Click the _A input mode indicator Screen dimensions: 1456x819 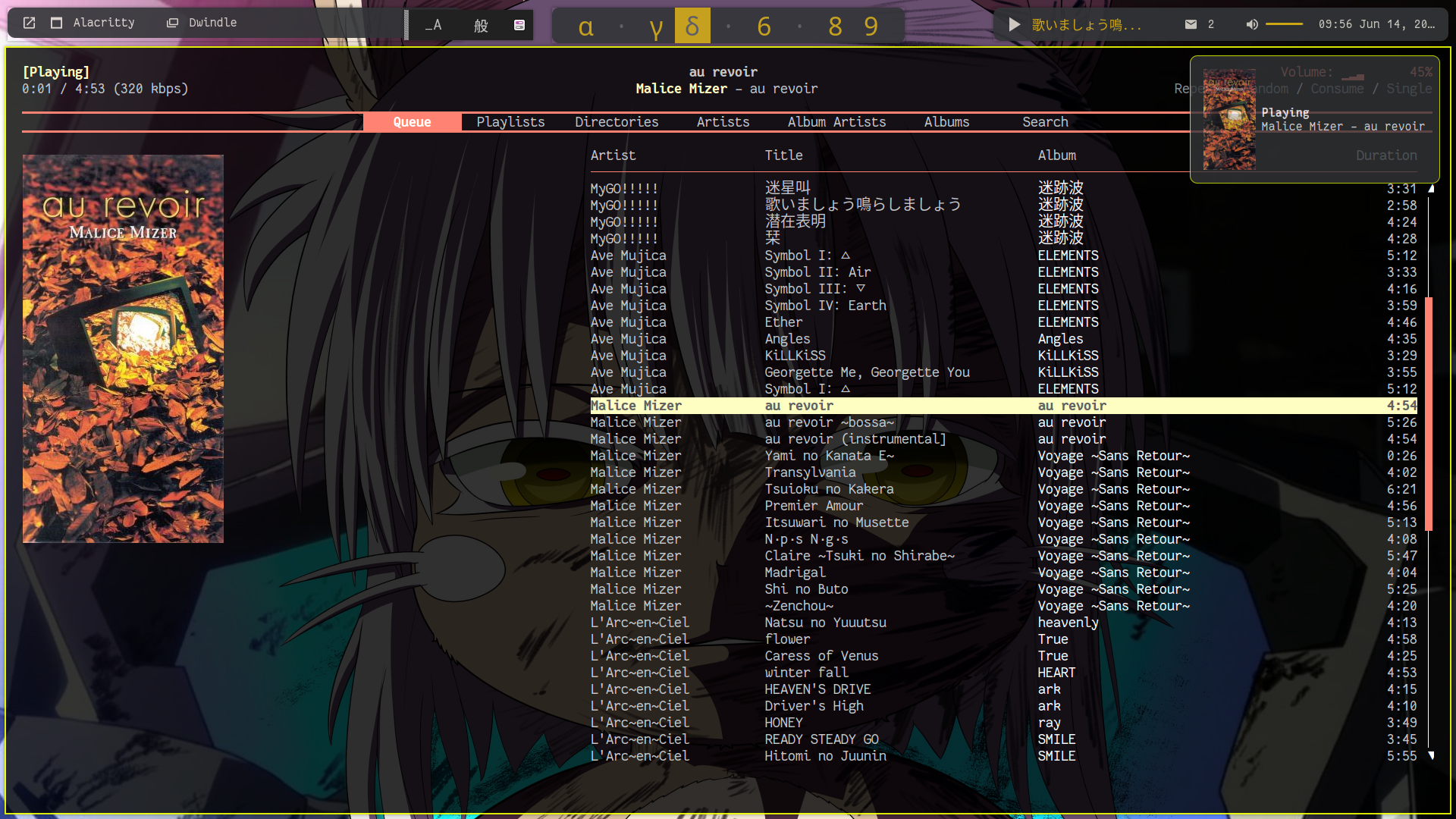(433, 25)
